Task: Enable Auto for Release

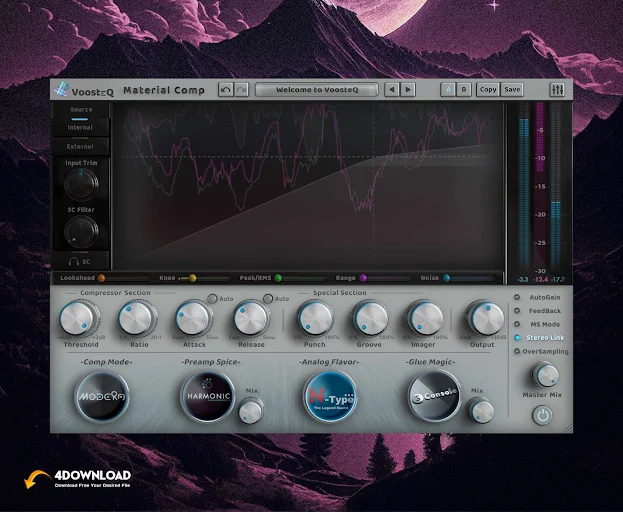Action: pos(268,299)
